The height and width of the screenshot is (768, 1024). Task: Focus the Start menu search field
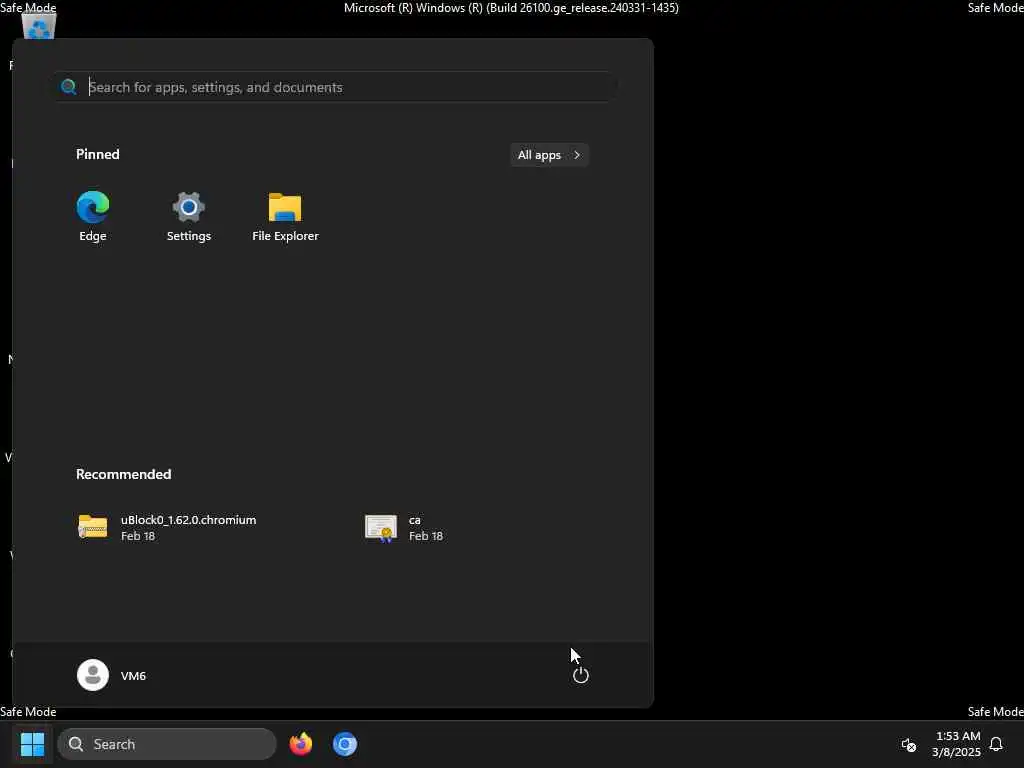[x=336, y=87]
